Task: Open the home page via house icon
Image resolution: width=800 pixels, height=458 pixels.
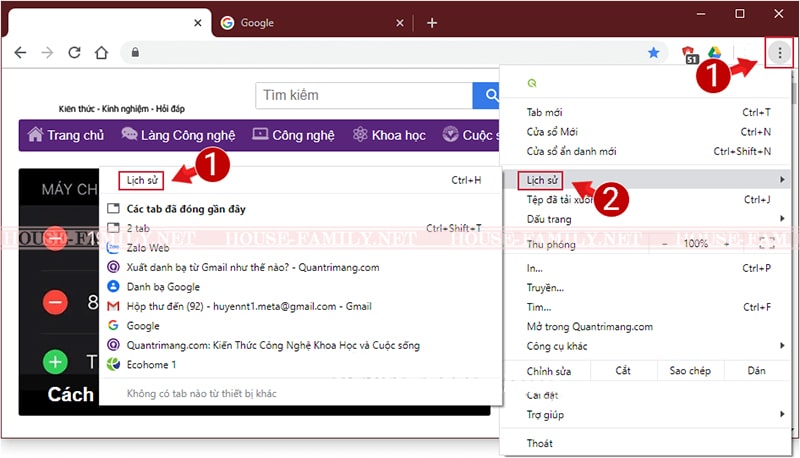Action: 102,52
